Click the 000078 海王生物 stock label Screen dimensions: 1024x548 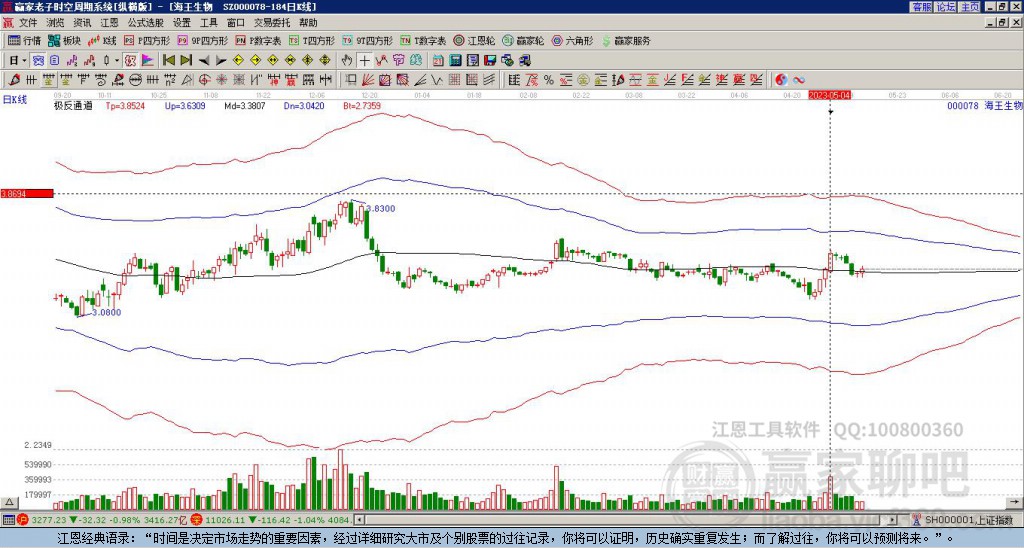click(x=983, y=106)
